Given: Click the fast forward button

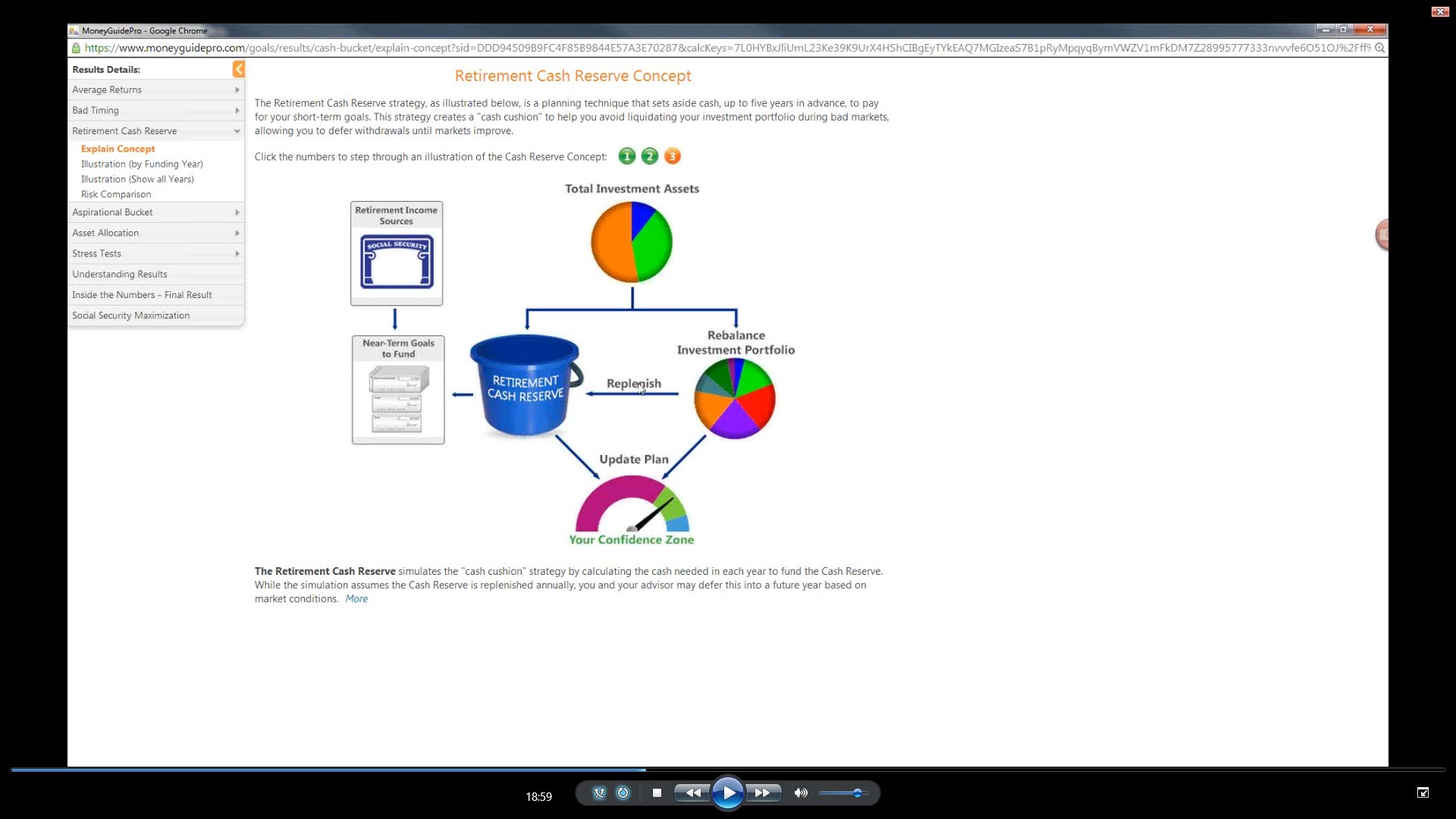Looking at the screenshot, I should pos(762,792).
